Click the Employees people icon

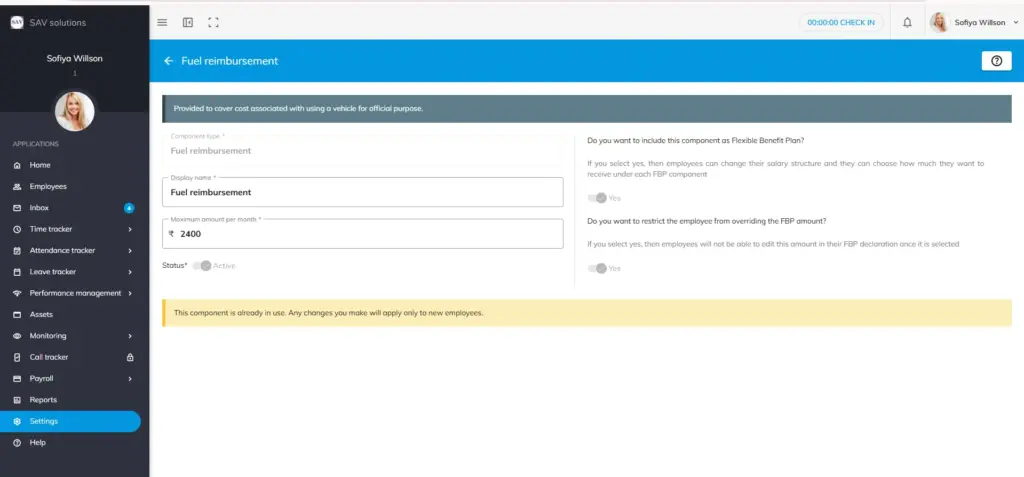tap(17, 187)
